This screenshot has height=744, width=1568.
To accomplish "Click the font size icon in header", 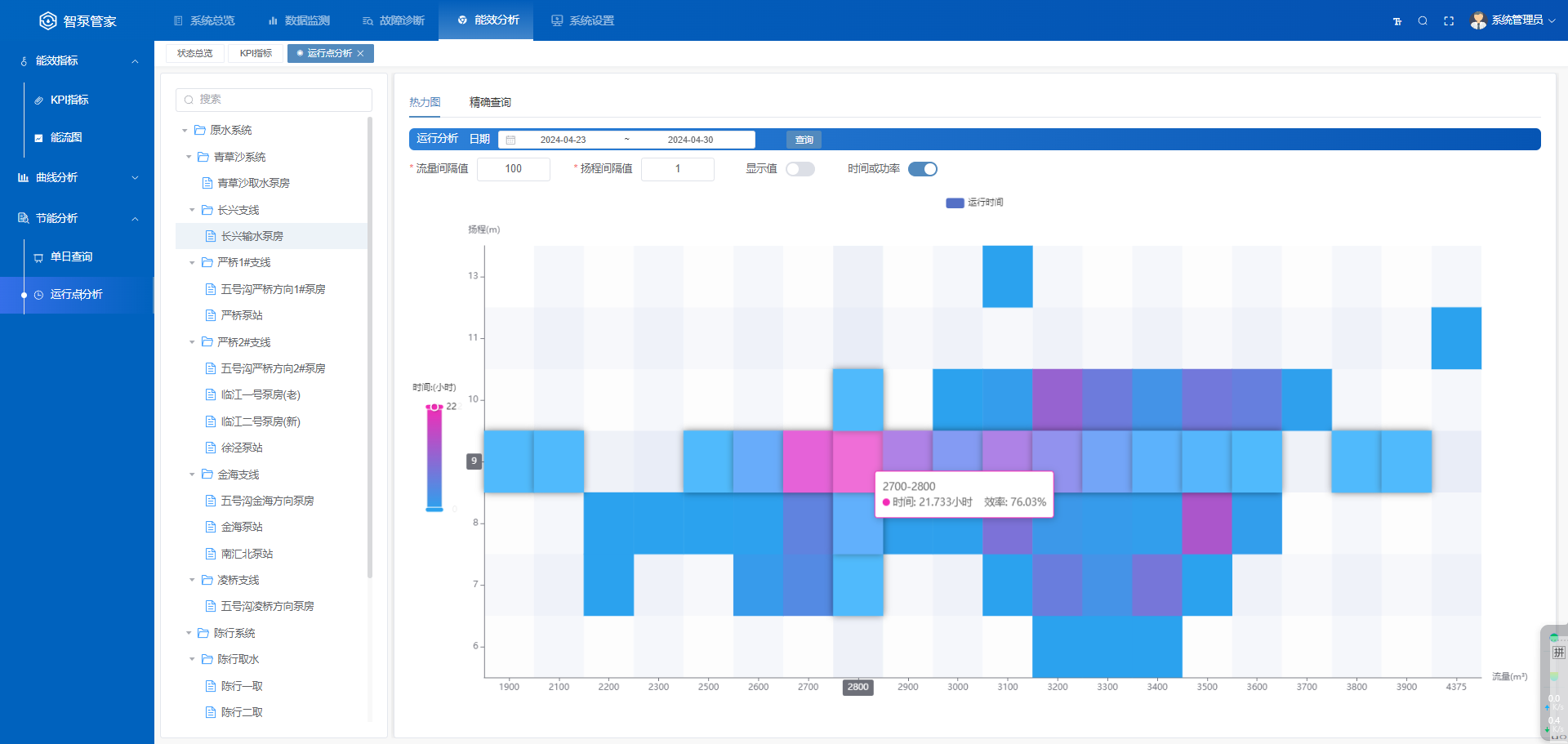I will click(x=1397, y=21).
